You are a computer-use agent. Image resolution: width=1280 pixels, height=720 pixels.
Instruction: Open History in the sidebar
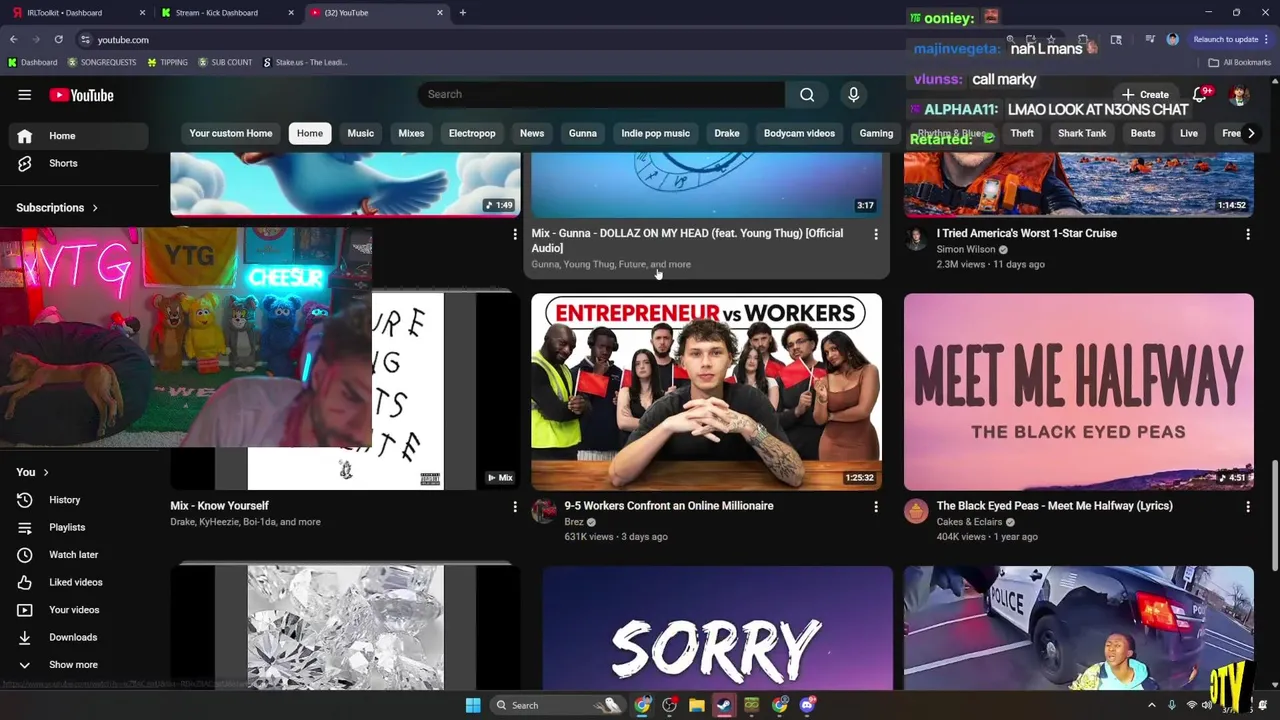[78, 500]
